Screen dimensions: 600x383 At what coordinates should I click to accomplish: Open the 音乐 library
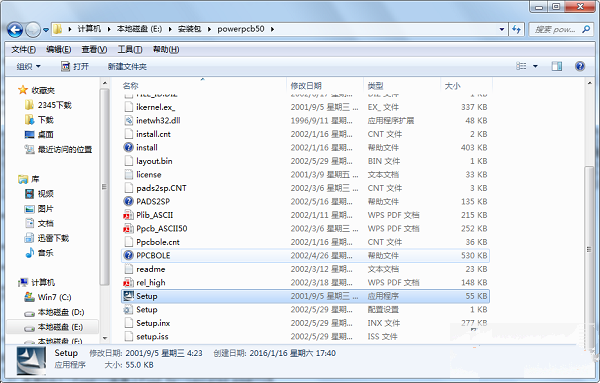46,253
